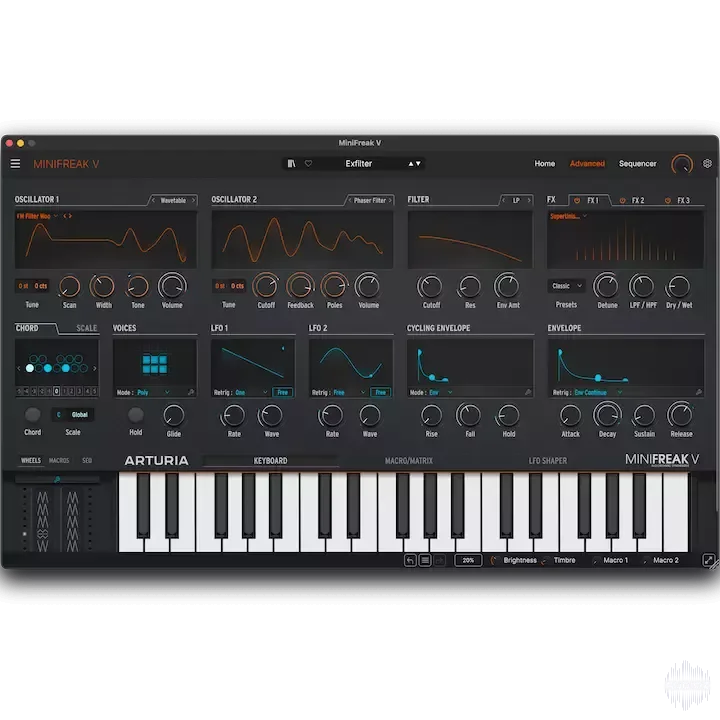Toggle LFO 2 Free sync button
The height and width of the screenshot is (720, 720).
381,392
